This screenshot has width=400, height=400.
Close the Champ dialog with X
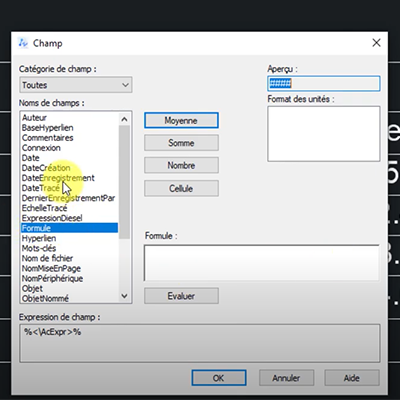click(x=376, y=43)
